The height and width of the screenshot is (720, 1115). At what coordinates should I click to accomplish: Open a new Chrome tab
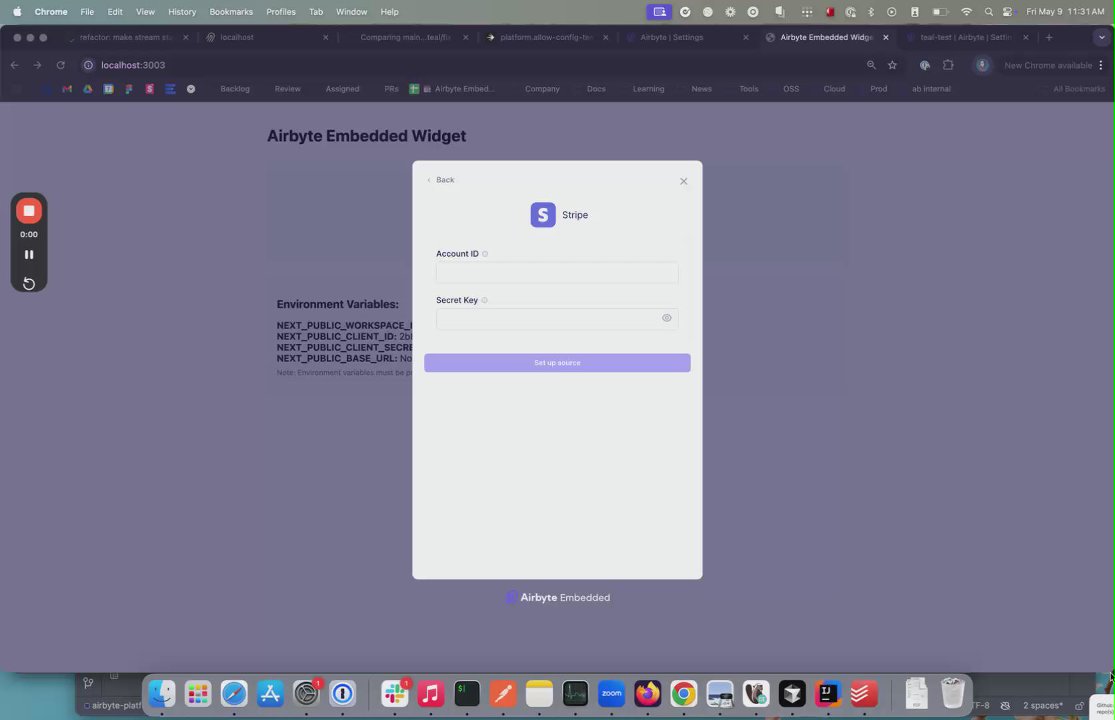tap(1049, 37)
